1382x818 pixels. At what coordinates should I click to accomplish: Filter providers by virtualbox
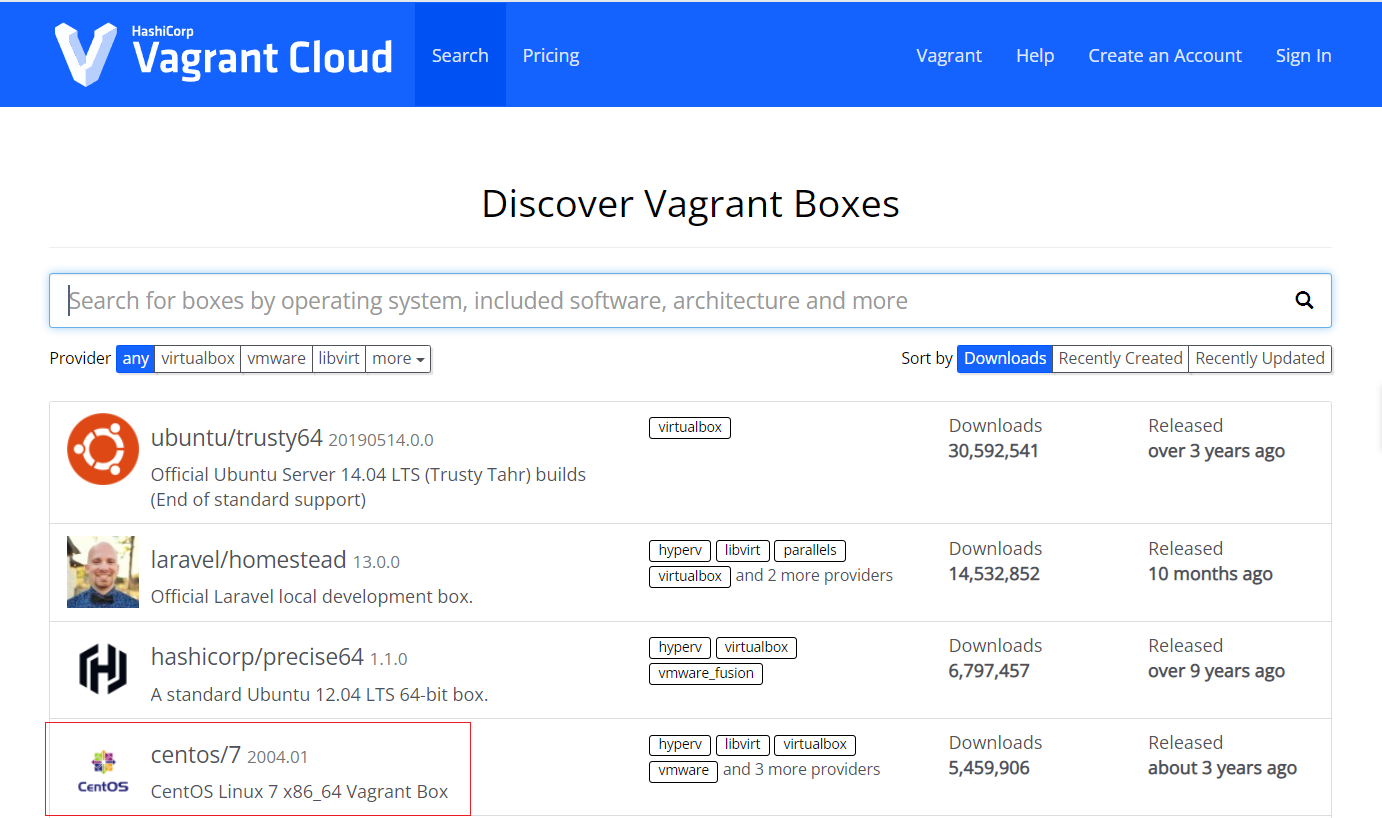198,358
